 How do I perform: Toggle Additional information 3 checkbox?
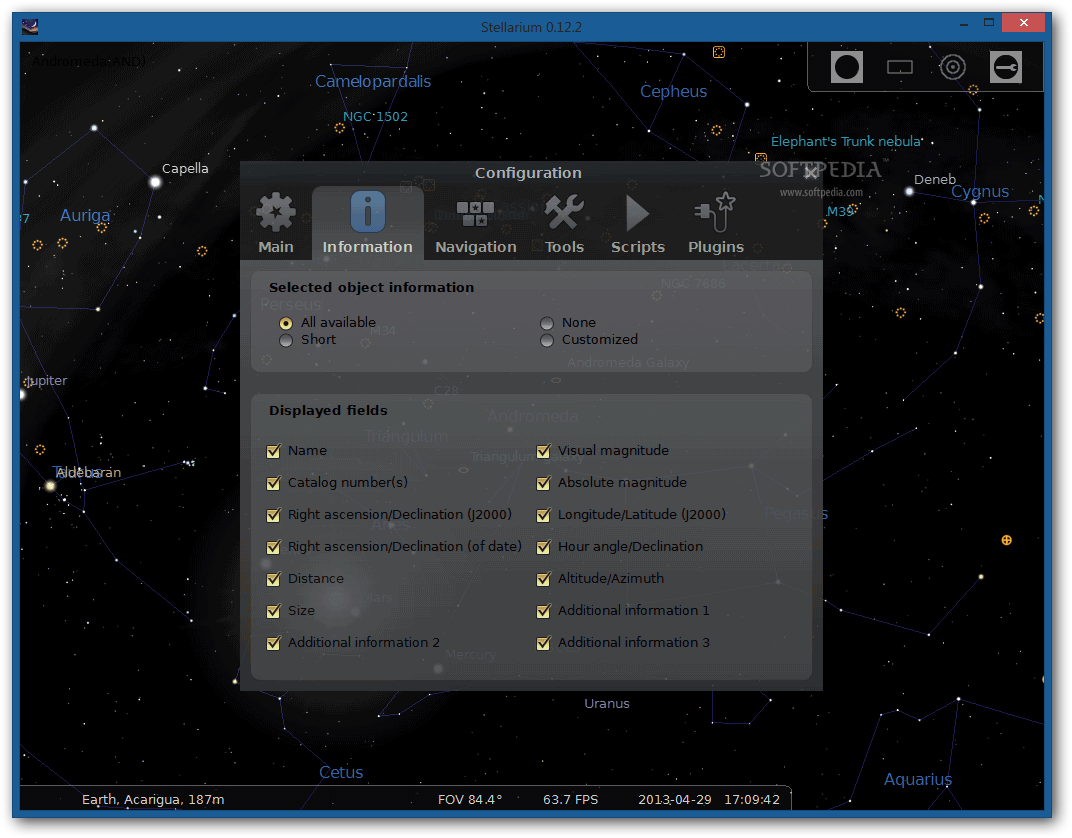pos(544,643)
